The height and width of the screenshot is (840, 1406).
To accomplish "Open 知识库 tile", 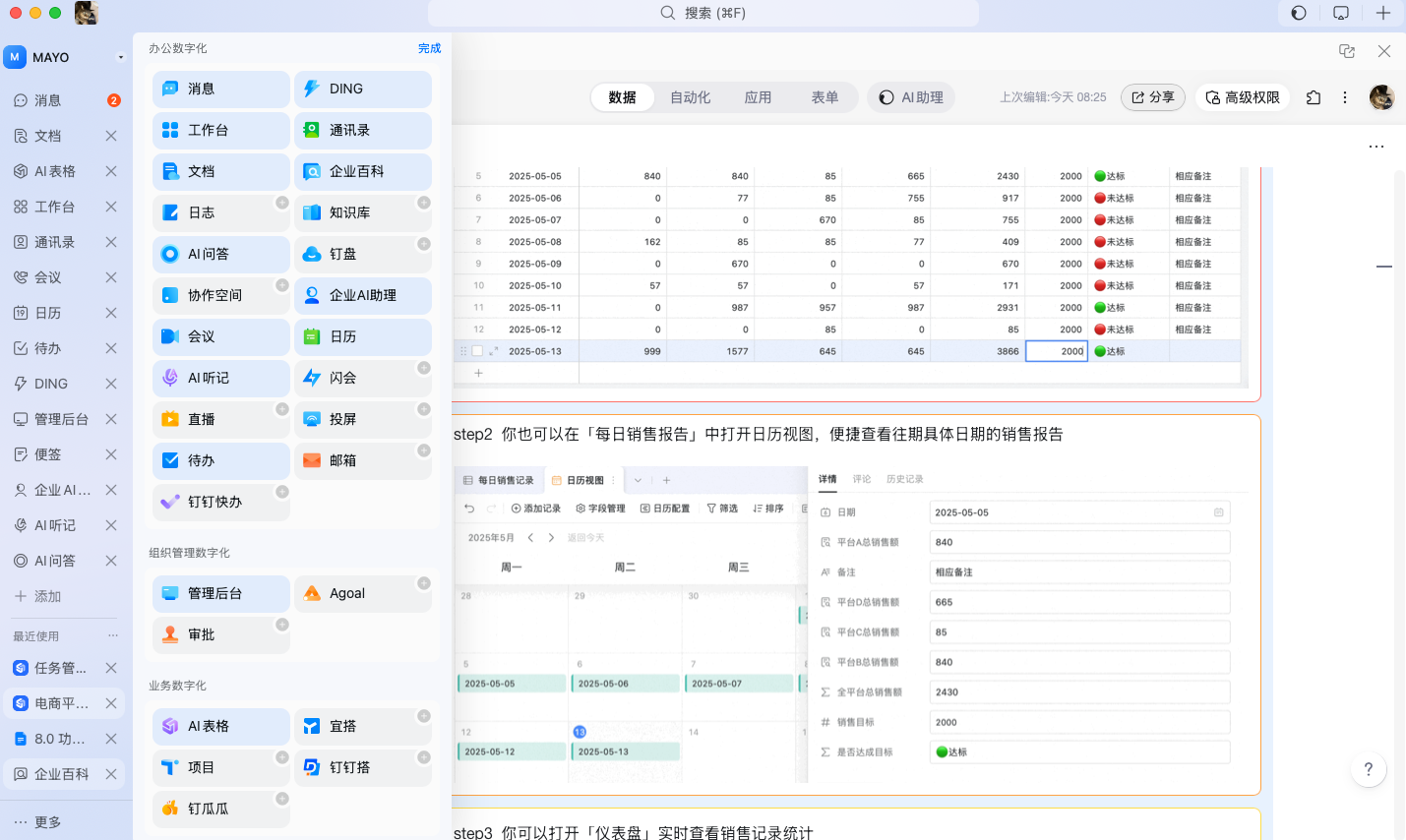I will [x=363, y=212].
